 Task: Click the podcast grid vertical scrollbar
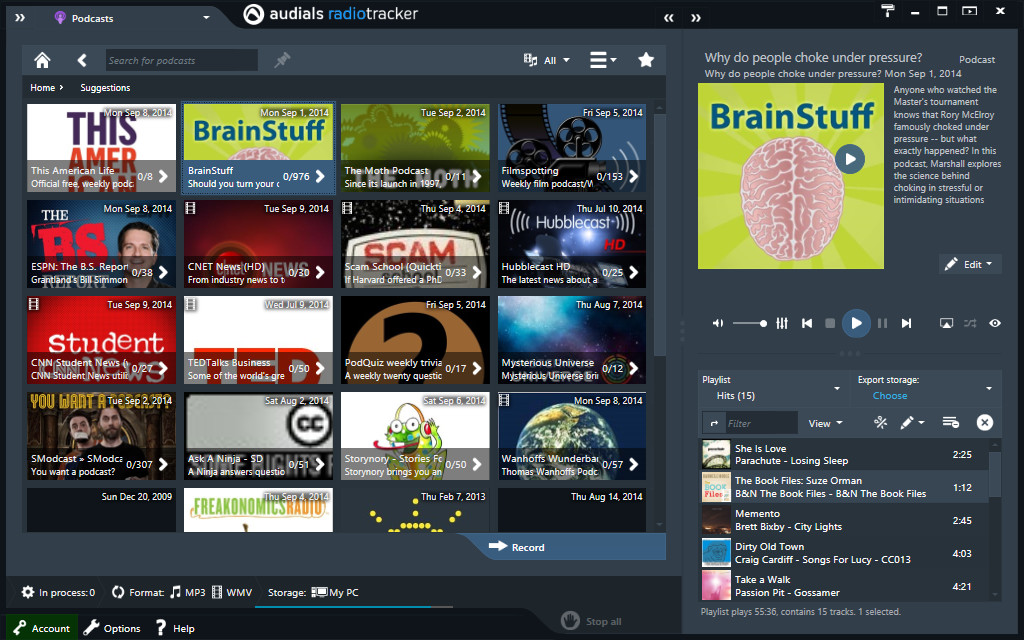660,235
